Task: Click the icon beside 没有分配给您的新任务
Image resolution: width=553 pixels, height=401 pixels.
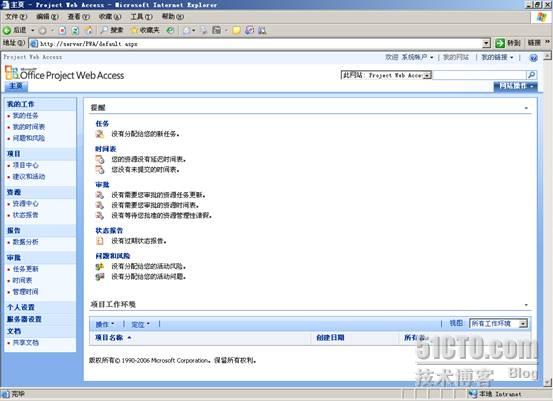Action: pyautogui.click(x=100, y=134)
